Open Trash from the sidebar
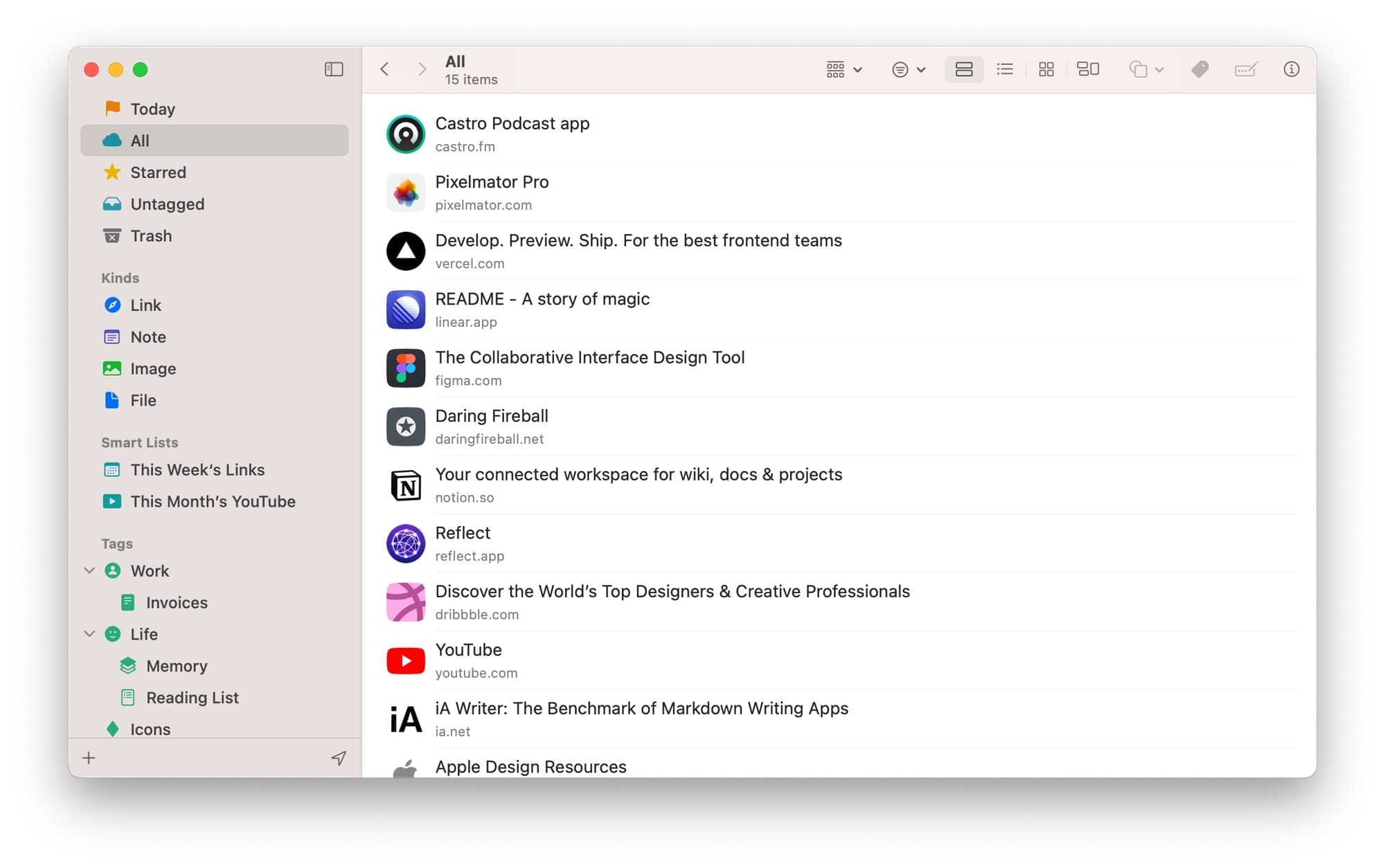The width and height of the screenshot is (1385, 868). pos(151,236)
